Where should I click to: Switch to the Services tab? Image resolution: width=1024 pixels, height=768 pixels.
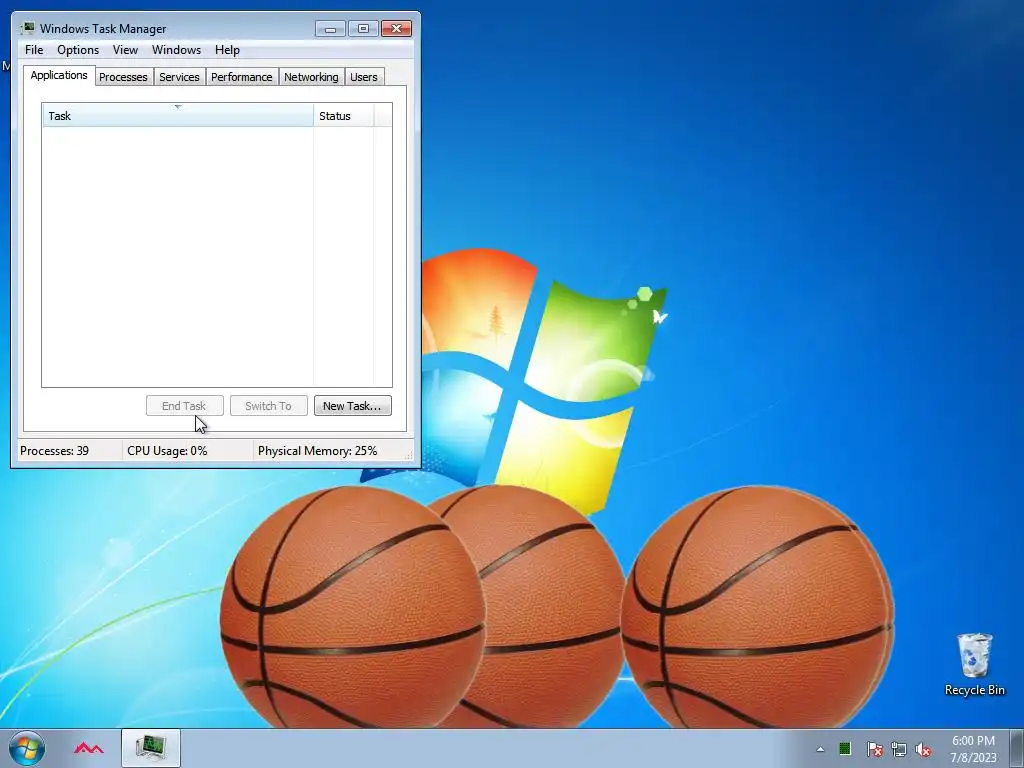point(179,77)
